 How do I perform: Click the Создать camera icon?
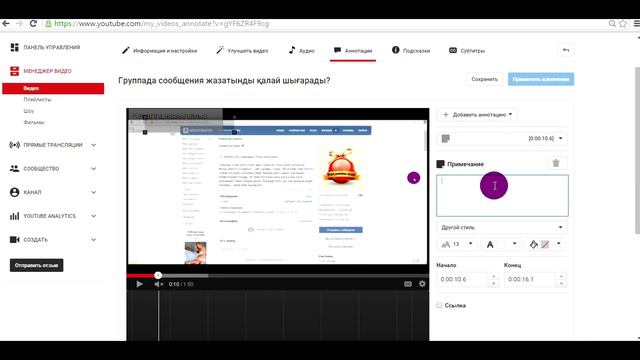15,240
